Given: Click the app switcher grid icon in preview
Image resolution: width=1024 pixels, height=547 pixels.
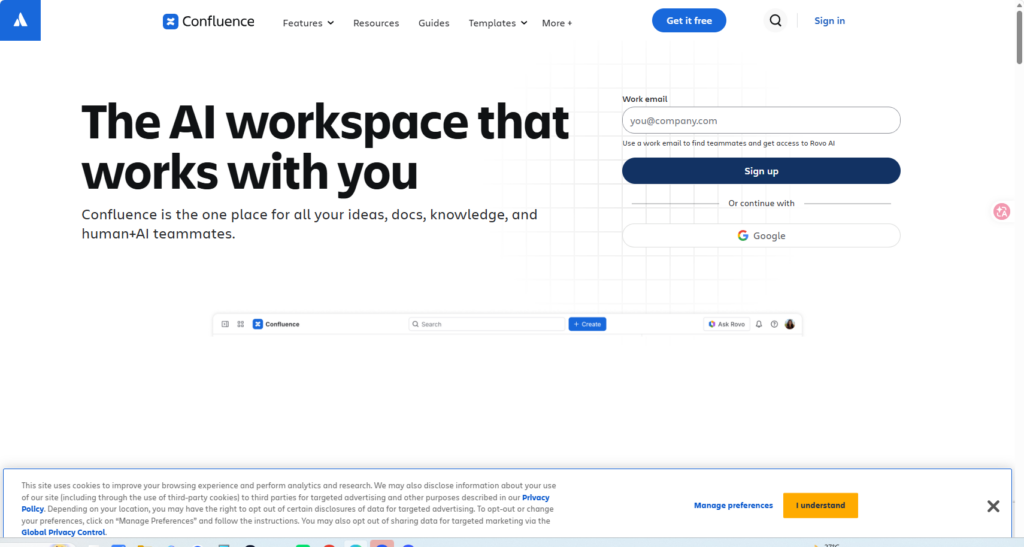Looking at the screenshot, I should pyautogui.click(x=241, y=324).
